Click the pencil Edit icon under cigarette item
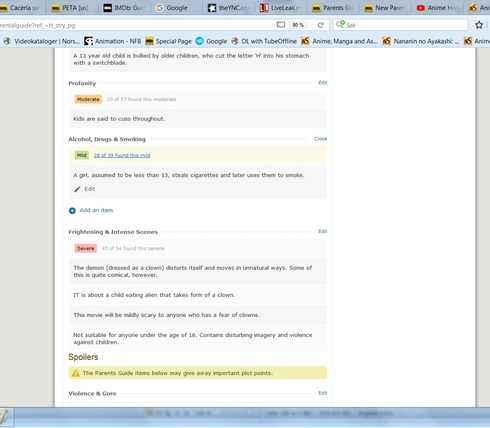 pos(77,189)
